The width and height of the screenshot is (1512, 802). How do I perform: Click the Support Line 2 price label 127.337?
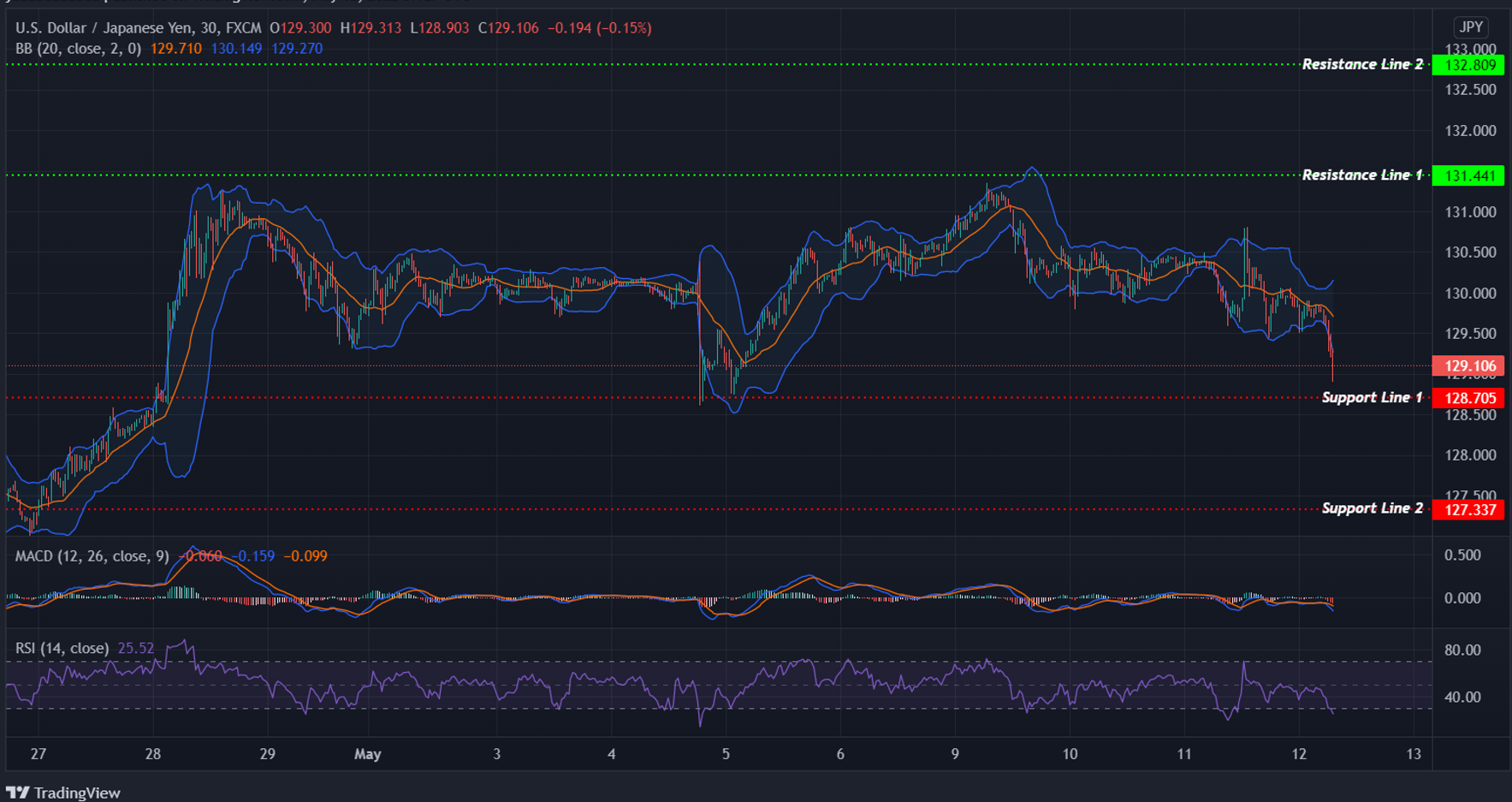(x=1467, y=508)
